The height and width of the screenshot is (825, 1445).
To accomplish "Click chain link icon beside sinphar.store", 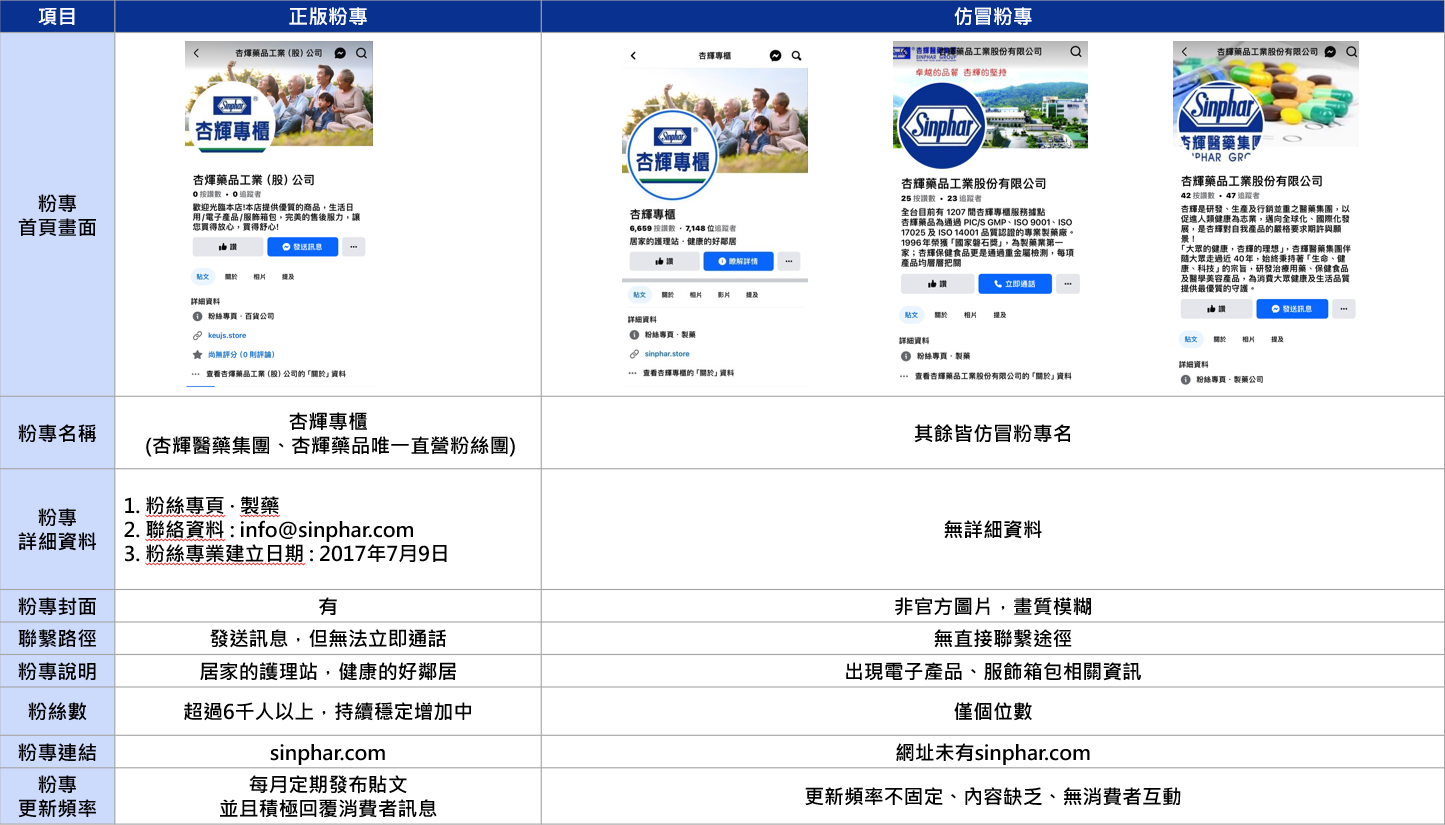I will click(x=635, y=354).
